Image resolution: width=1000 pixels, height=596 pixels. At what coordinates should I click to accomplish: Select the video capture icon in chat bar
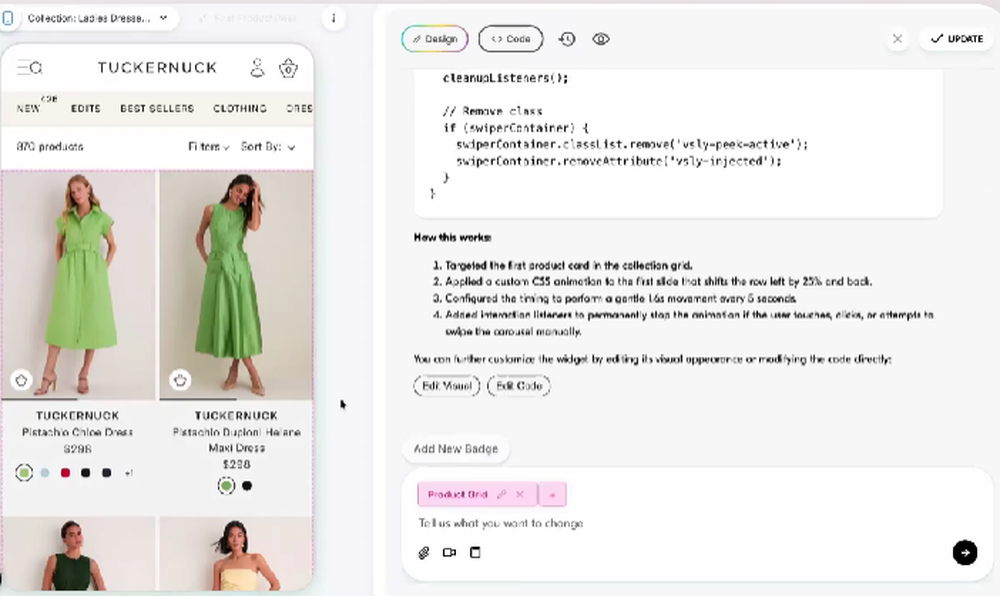pos(449,552)
